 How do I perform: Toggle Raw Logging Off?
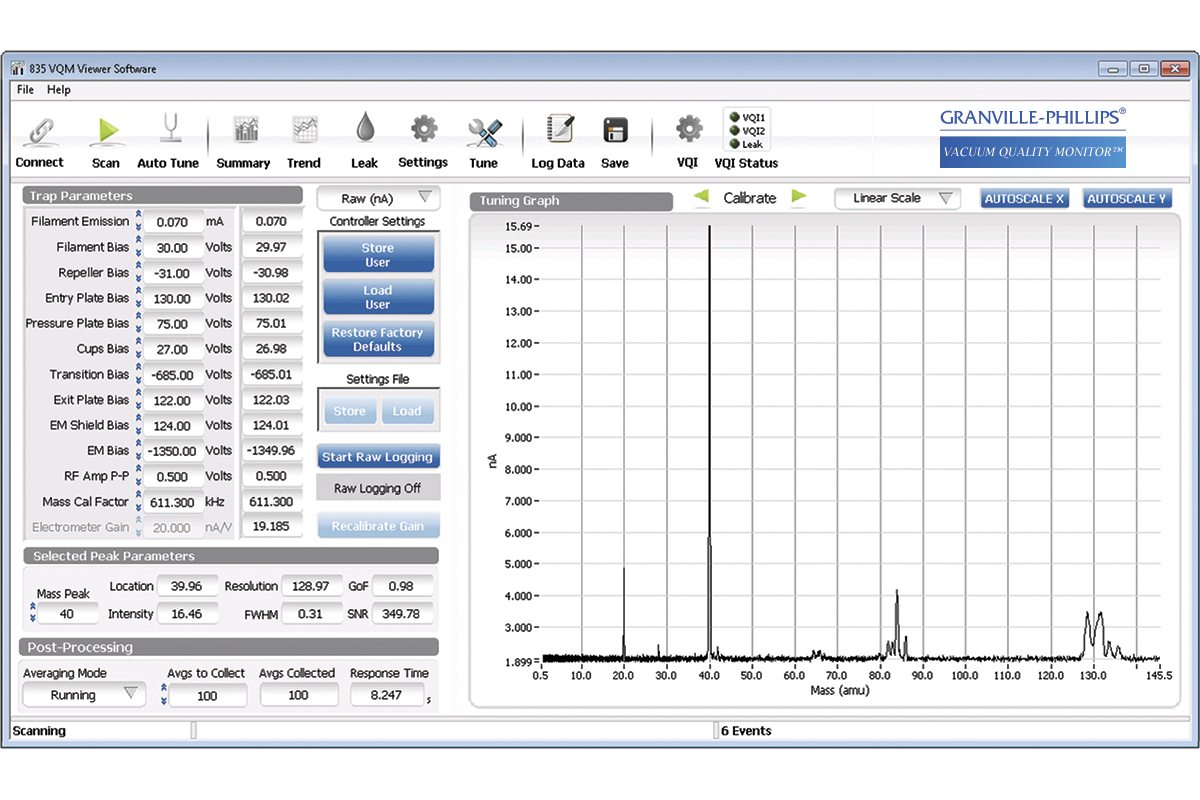[x=378, y=488]
